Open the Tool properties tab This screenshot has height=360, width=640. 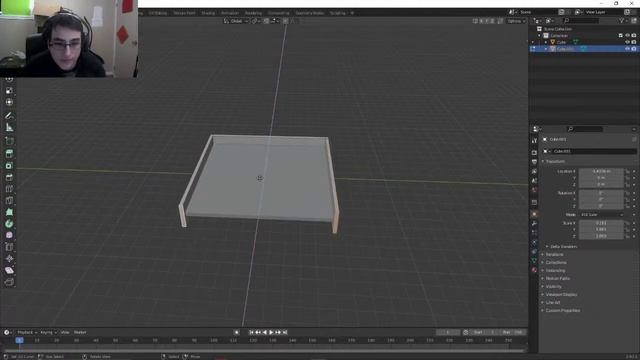[x=534, y=140]
